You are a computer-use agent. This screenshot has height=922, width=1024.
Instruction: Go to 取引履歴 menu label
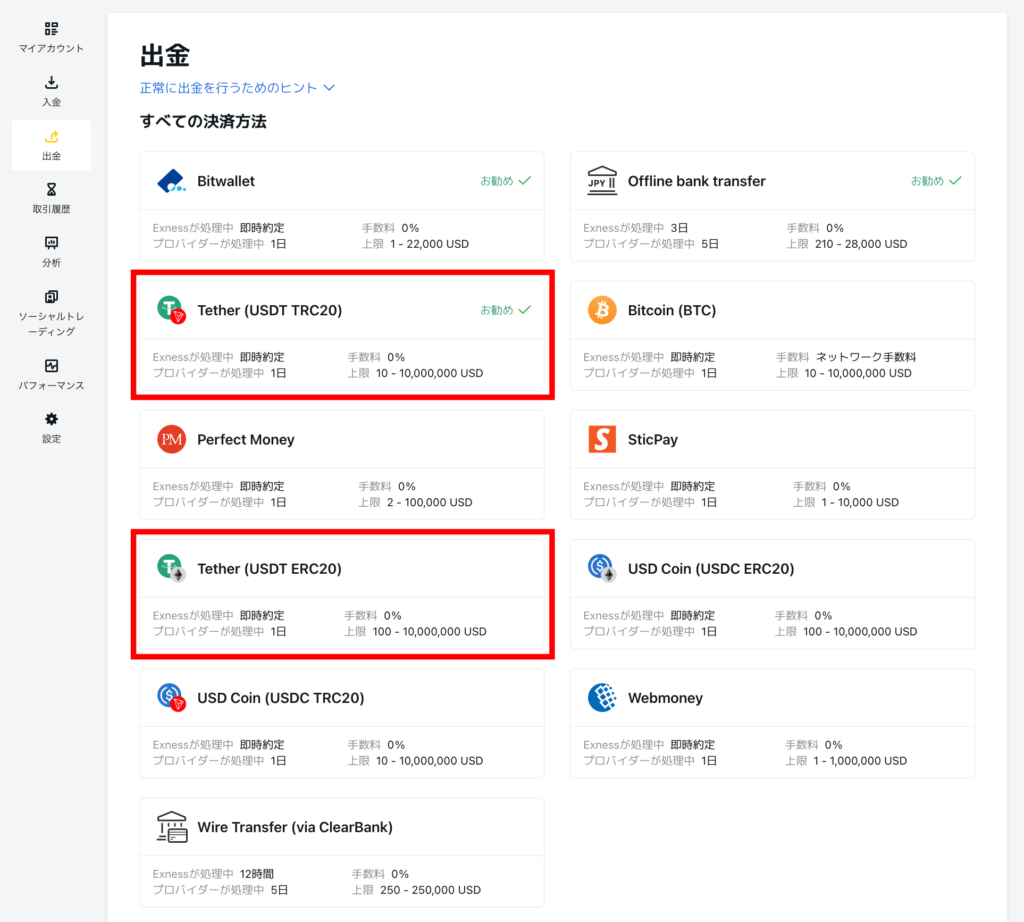[x=52, y=209]
